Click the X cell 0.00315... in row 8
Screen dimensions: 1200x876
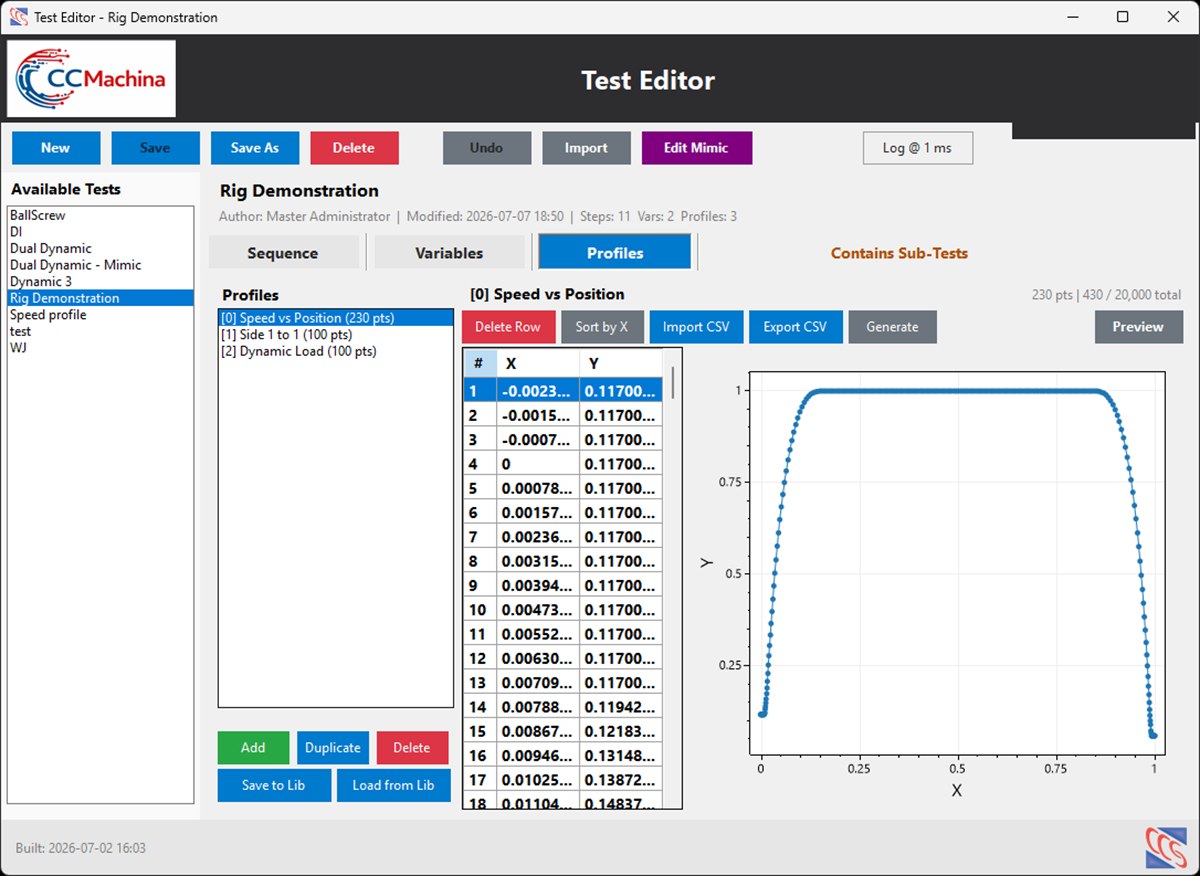pyautogui.click(x=538, y=562)
